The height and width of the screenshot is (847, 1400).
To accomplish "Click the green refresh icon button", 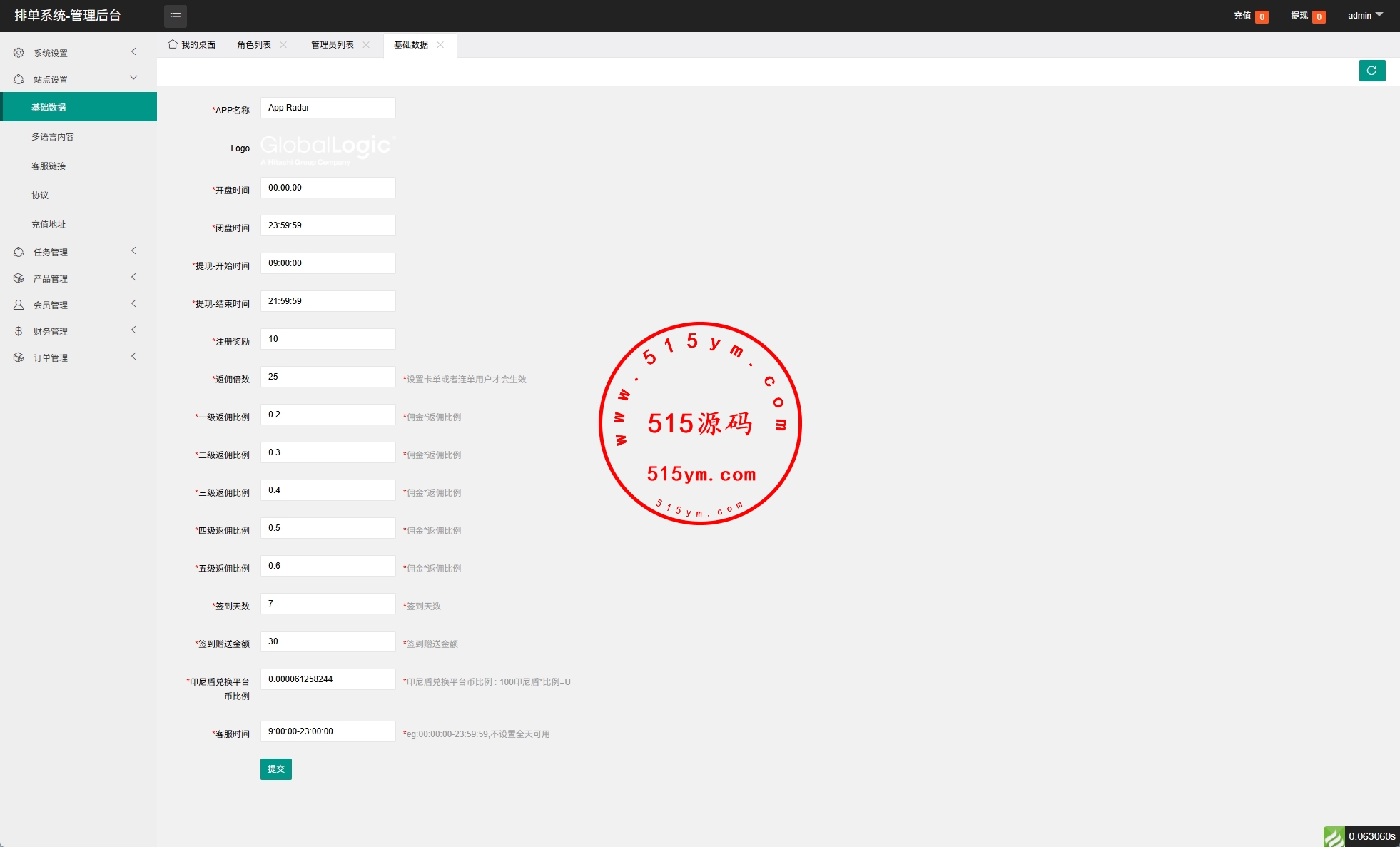I will [x=1371, y=71].
